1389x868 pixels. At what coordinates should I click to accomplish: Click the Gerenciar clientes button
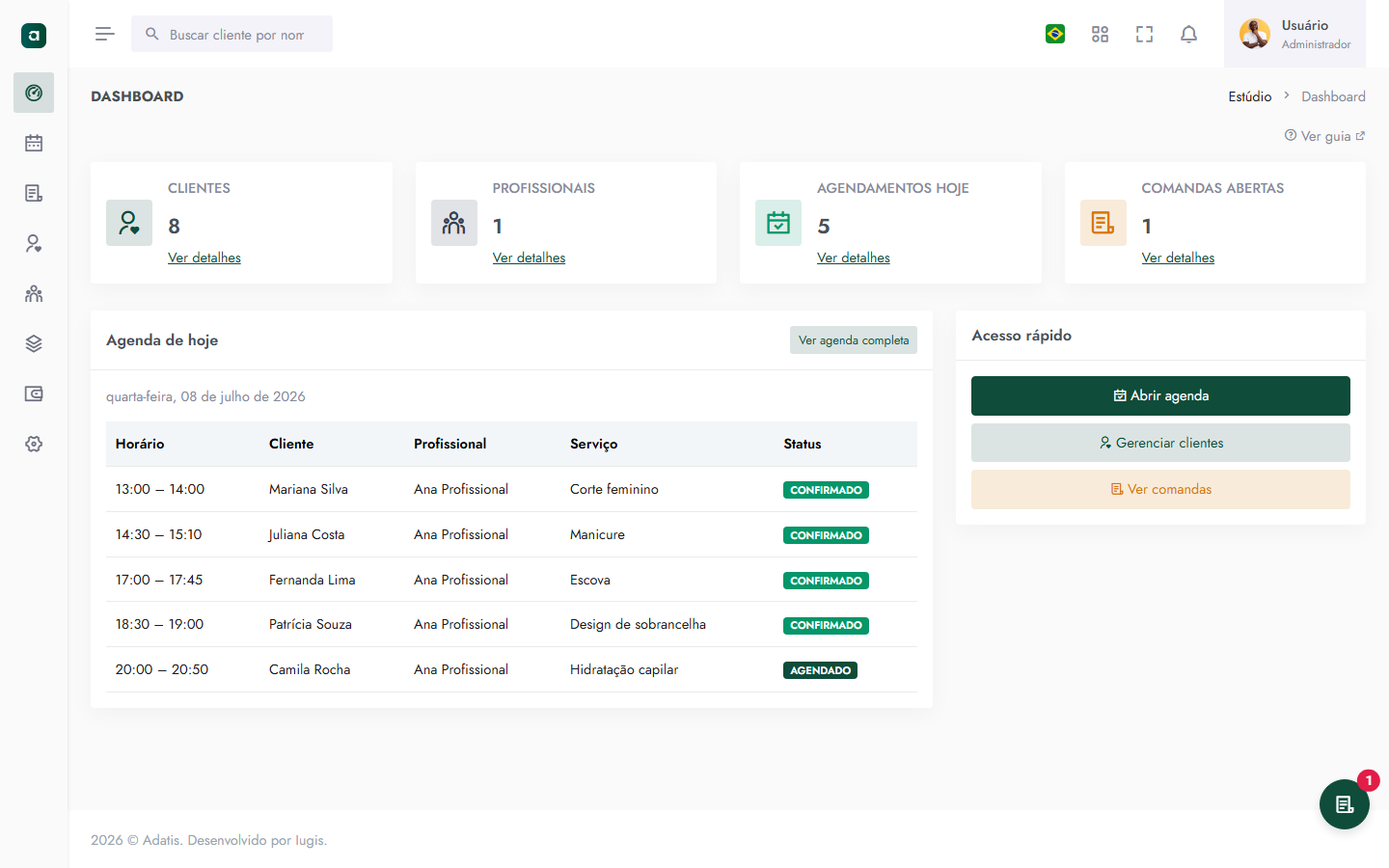click(1160, 443)
